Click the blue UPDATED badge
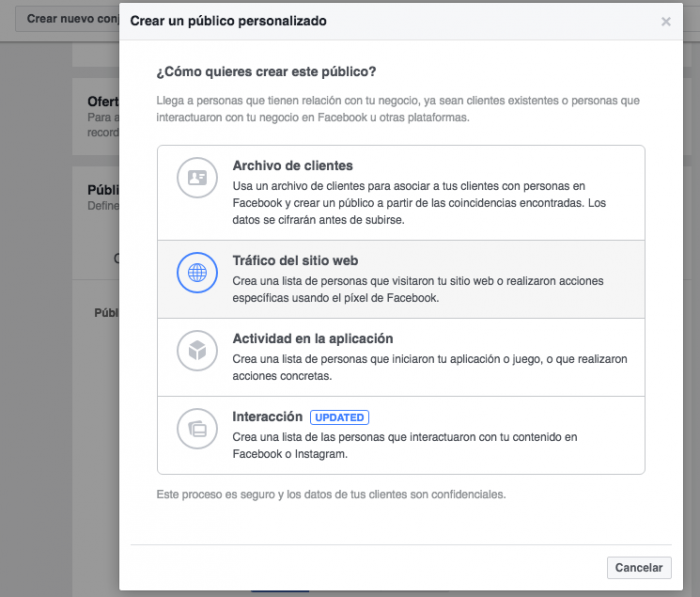This screenshot has width=700, height=597. pyautogui.click(x=339, y=417)
